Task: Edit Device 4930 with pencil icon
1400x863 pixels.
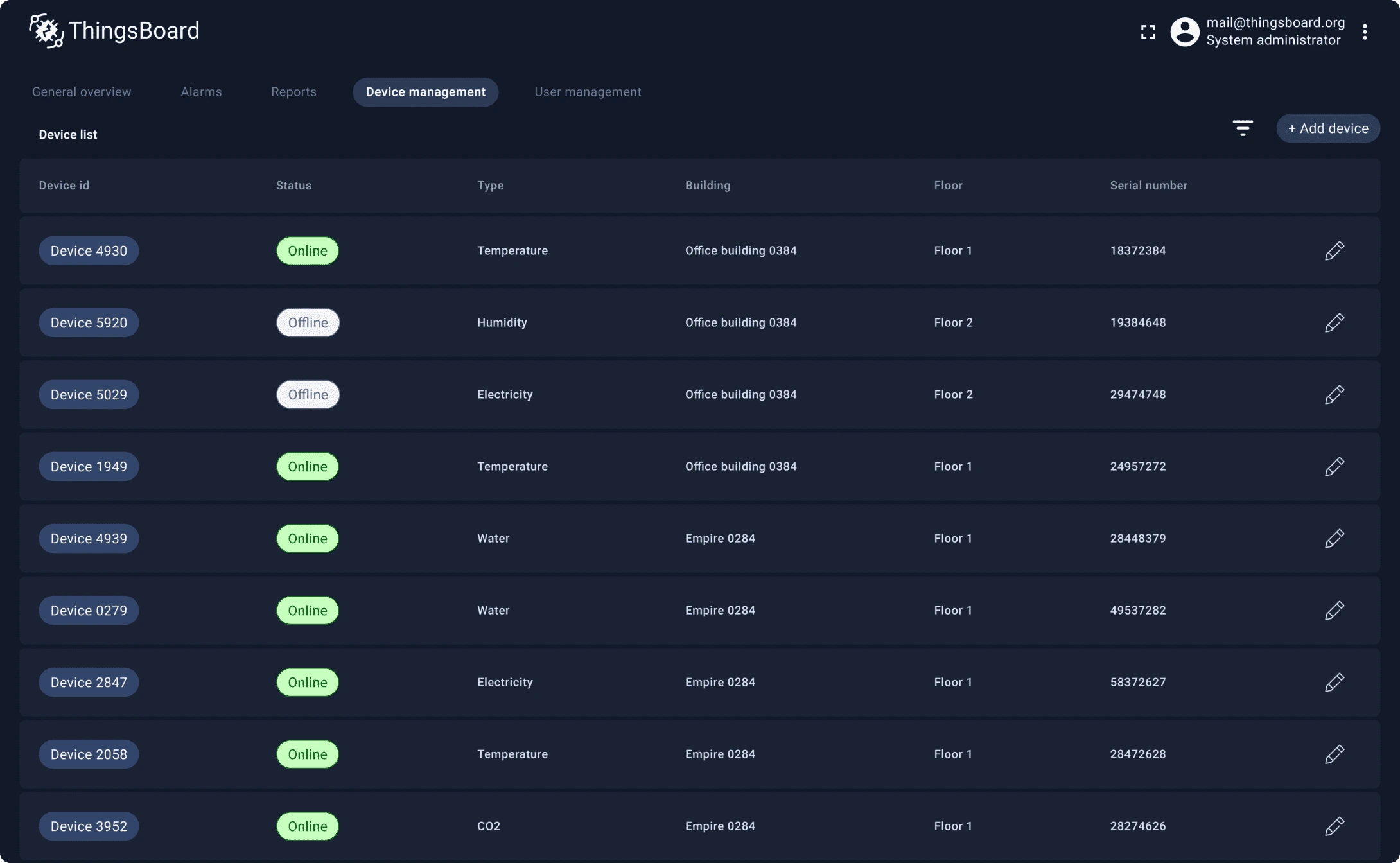Action: [1334, 250]
